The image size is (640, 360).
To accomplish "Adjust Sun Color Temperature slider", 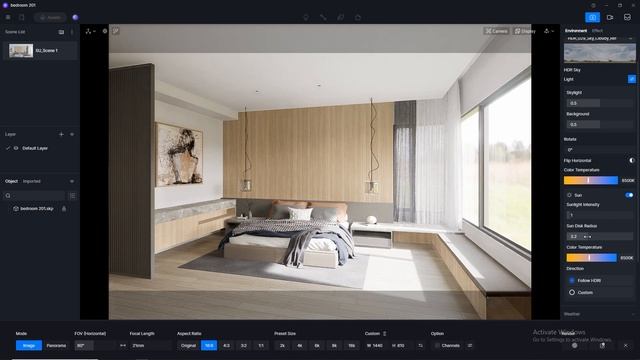I will [x=591, y=258].
